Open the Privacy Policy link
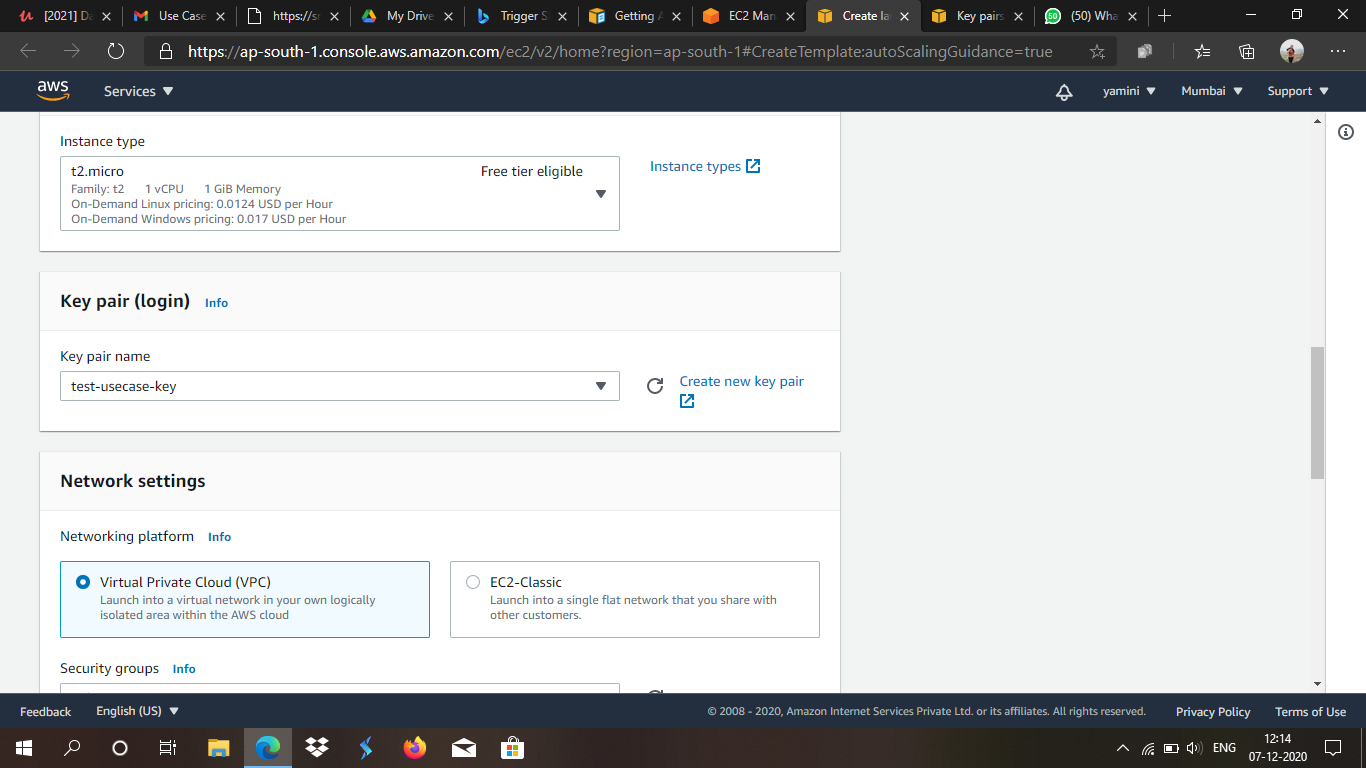Image resolution: width=1366 pixels, height=768 pixels. click(1213, 711)
